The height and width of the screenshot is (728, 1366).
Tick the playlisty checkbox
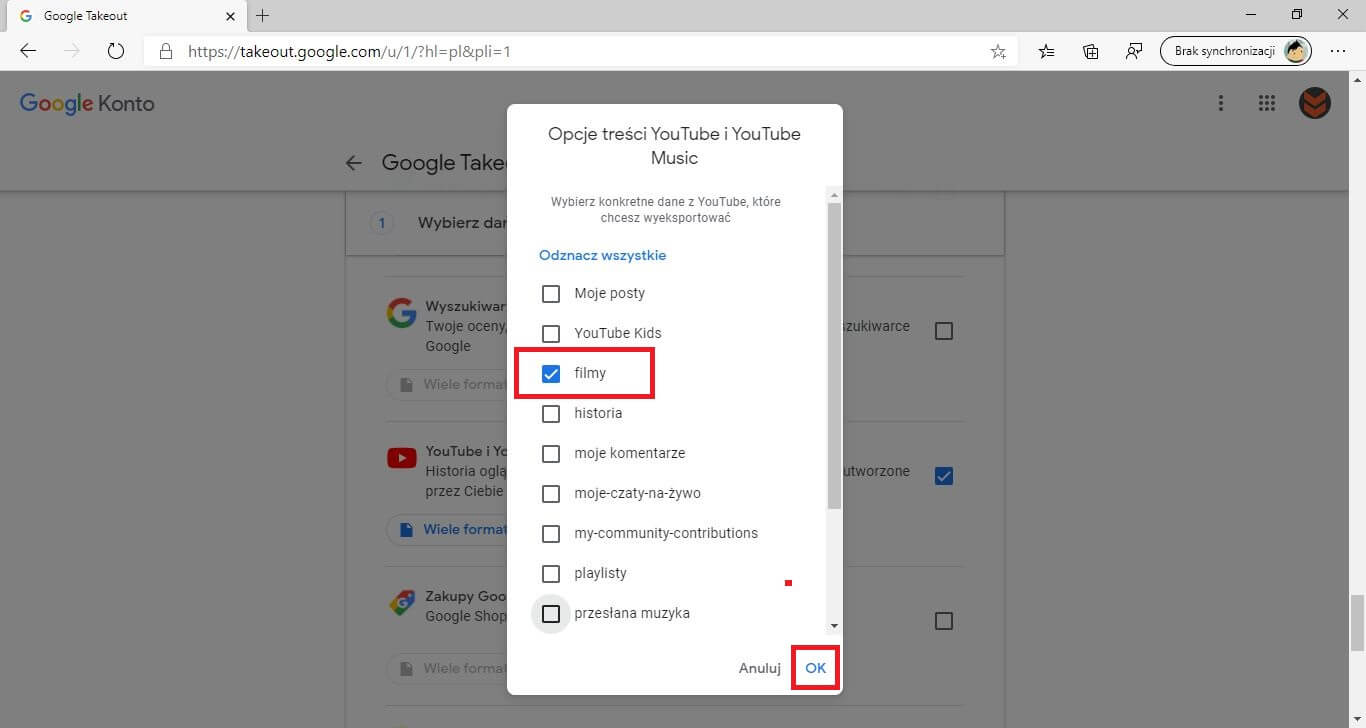(551, 574)
